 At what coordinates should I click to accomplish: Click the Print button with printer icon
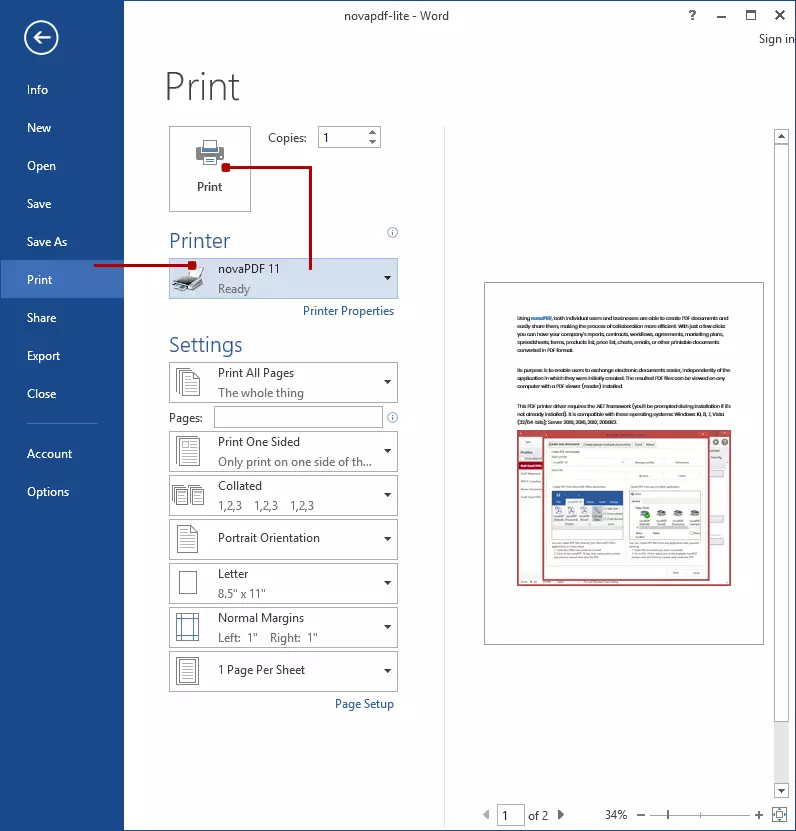point(210,168)
